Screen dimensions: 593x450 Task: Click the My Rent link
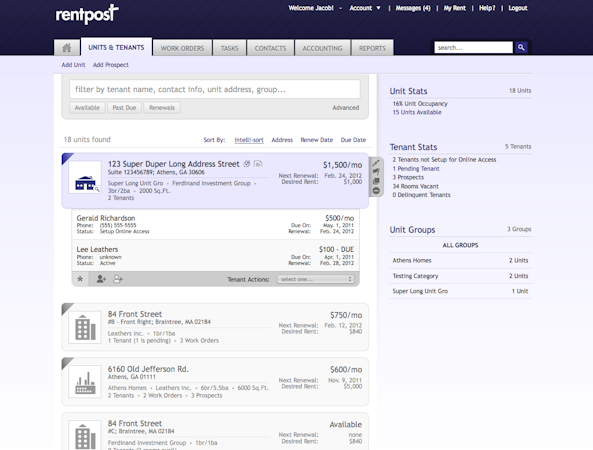[455, 8]
